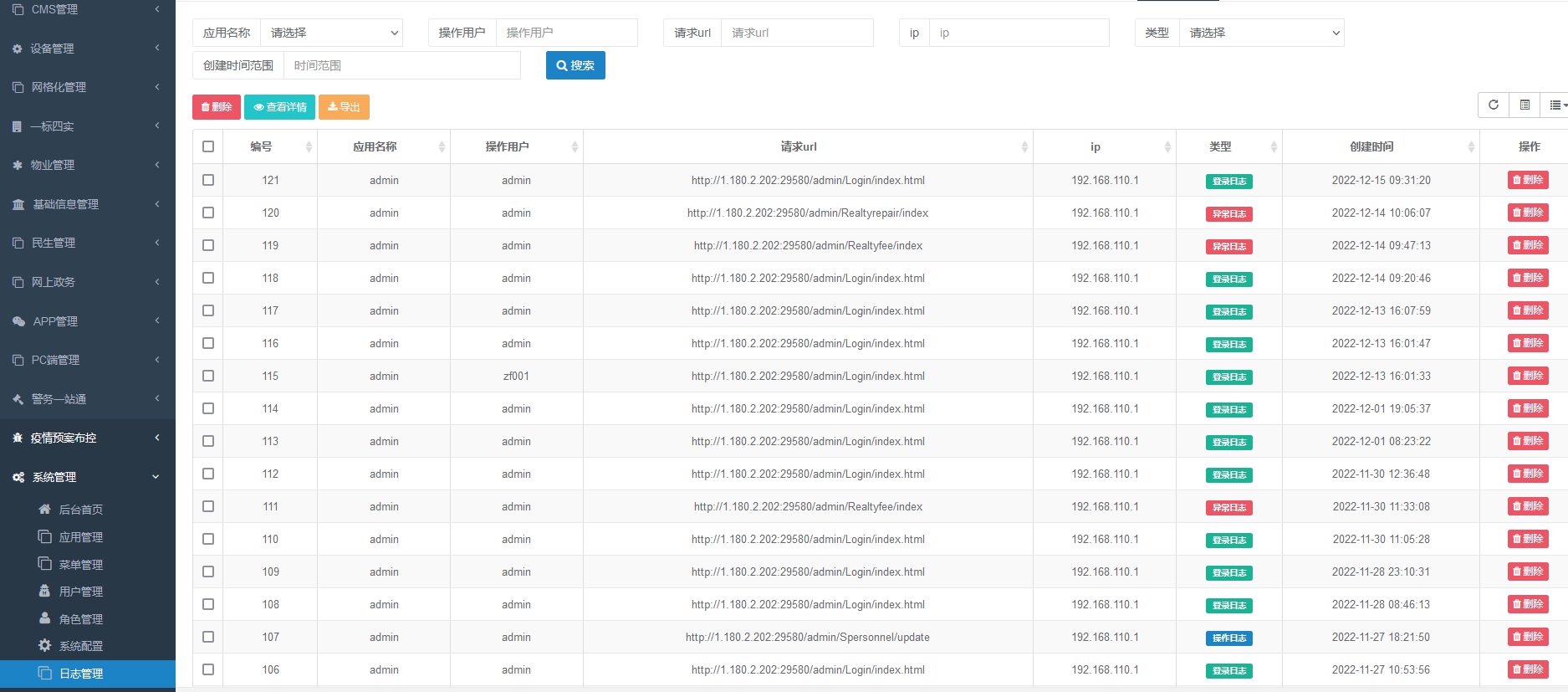Check the checkbox for row 120
The image size is (1568, 692).
point(208,213)
